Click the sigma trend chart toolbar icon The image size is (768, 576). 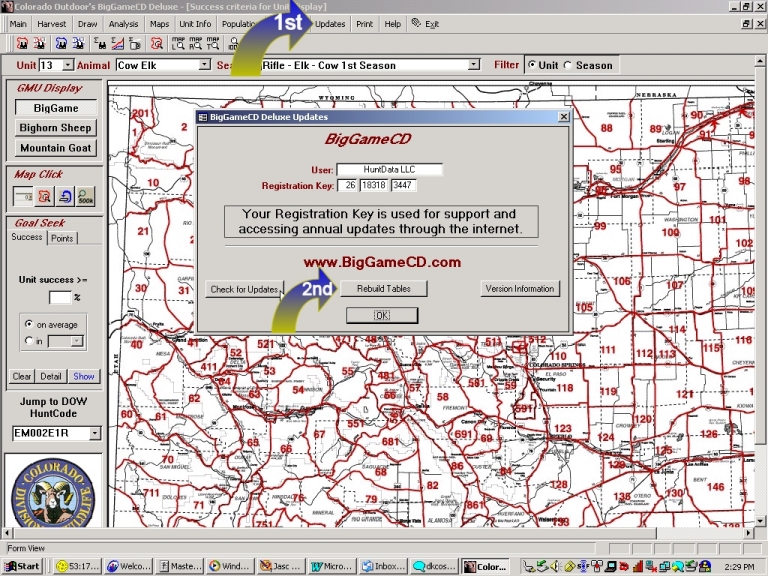coord(118,44)
